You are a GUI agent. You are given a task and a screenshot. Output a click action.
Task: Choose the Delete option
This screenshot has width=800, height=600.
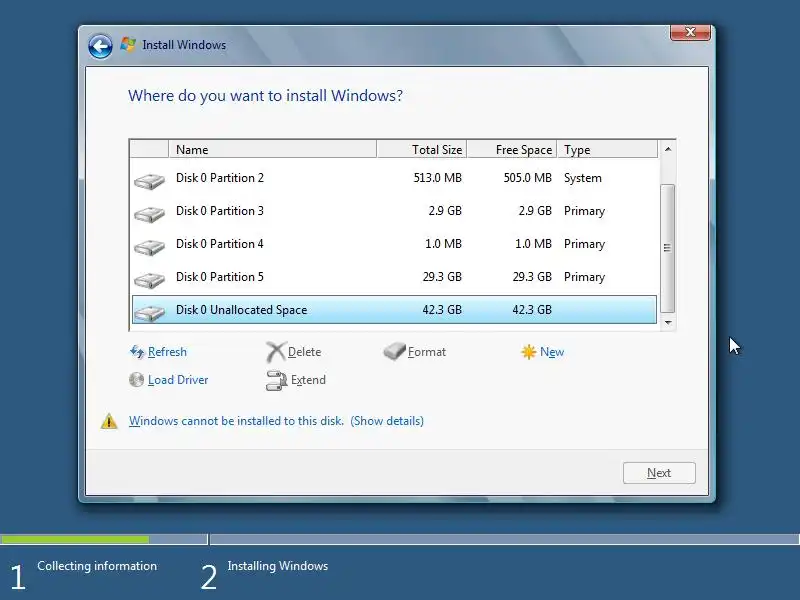(x=304, y=352)
